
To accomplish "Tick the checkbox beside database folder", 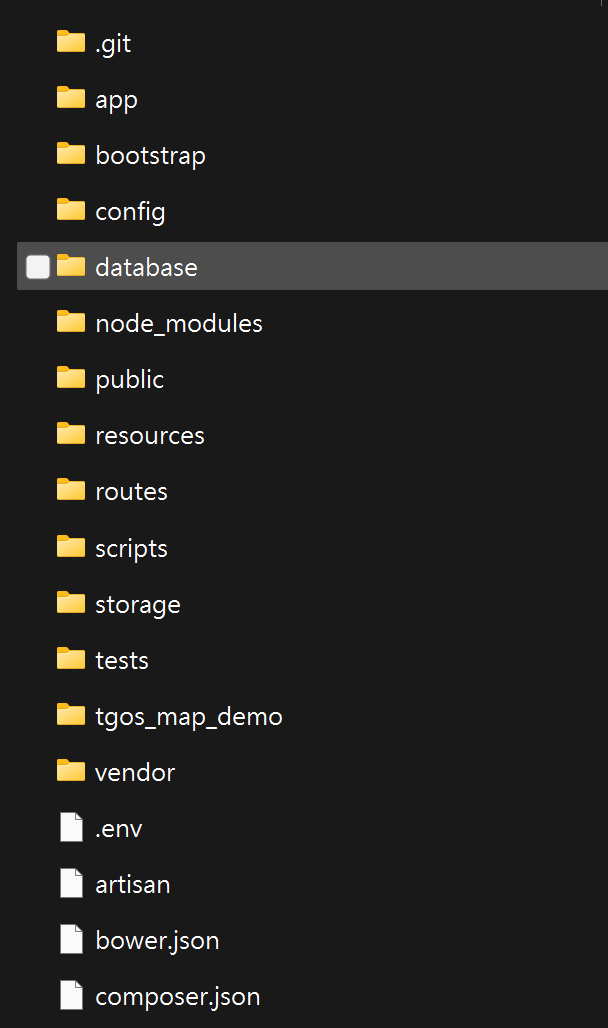I will pyautogui.click(x=38, y=267).
